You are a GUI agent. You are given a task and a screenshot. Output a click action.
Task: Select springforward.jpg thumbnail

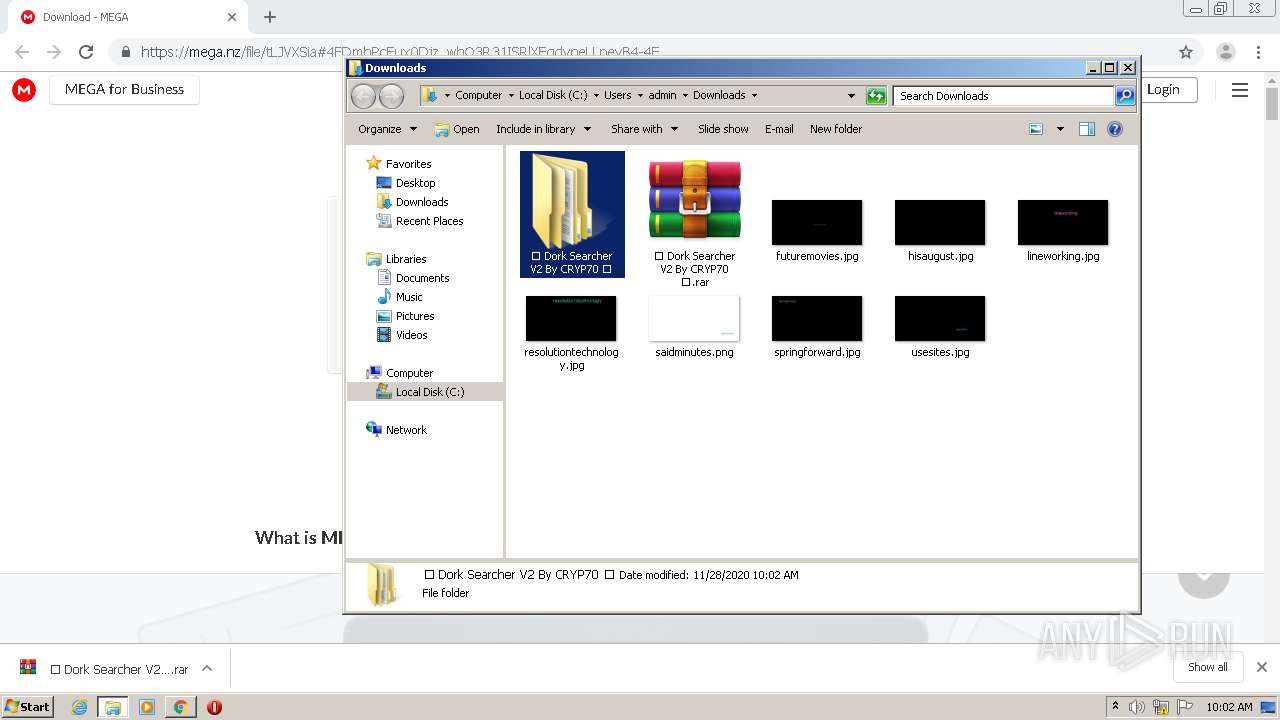[x=817, y=318]
